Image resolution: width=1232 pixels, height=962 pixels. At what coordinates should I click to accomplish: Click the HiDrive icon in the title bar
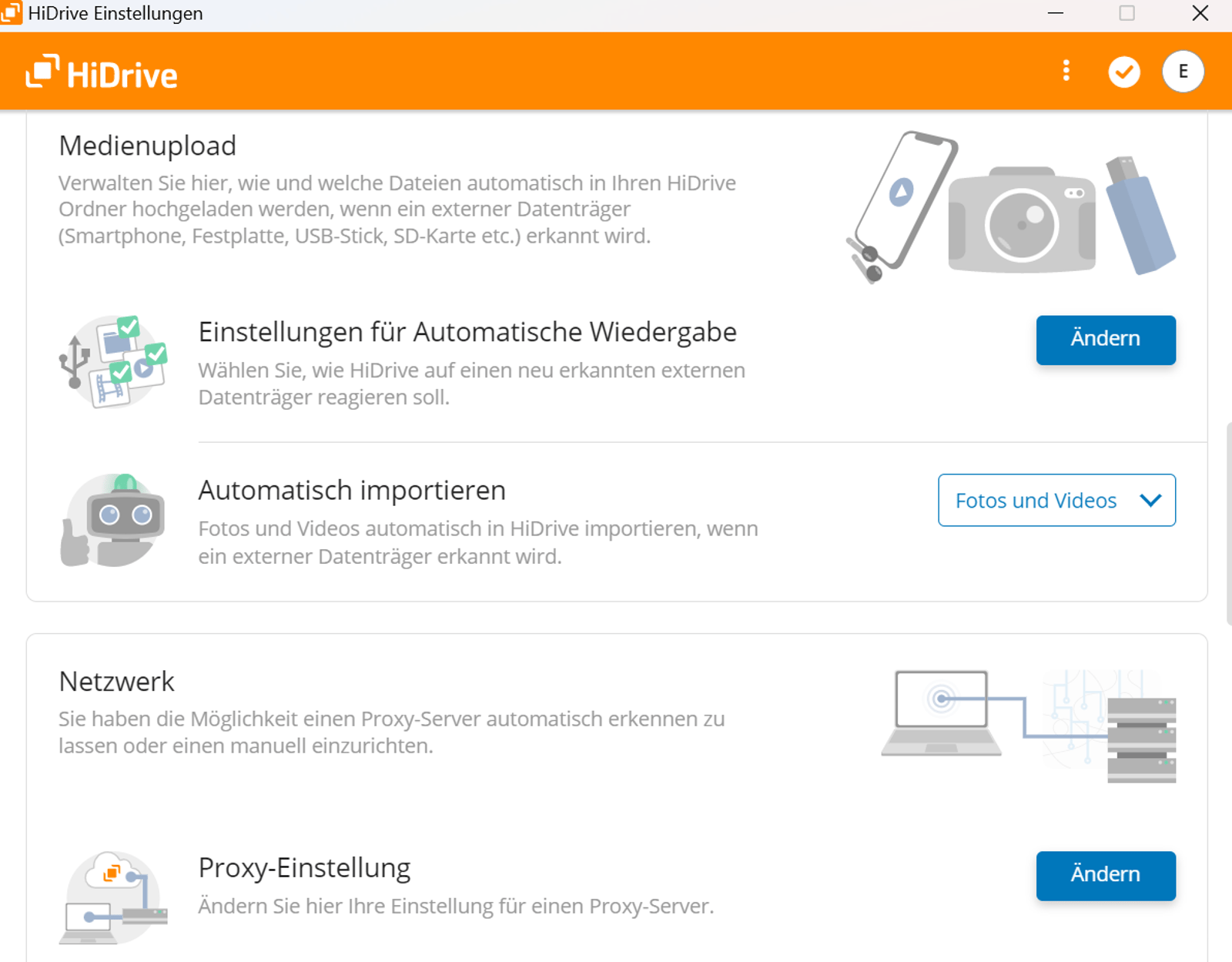pos(11,12)
